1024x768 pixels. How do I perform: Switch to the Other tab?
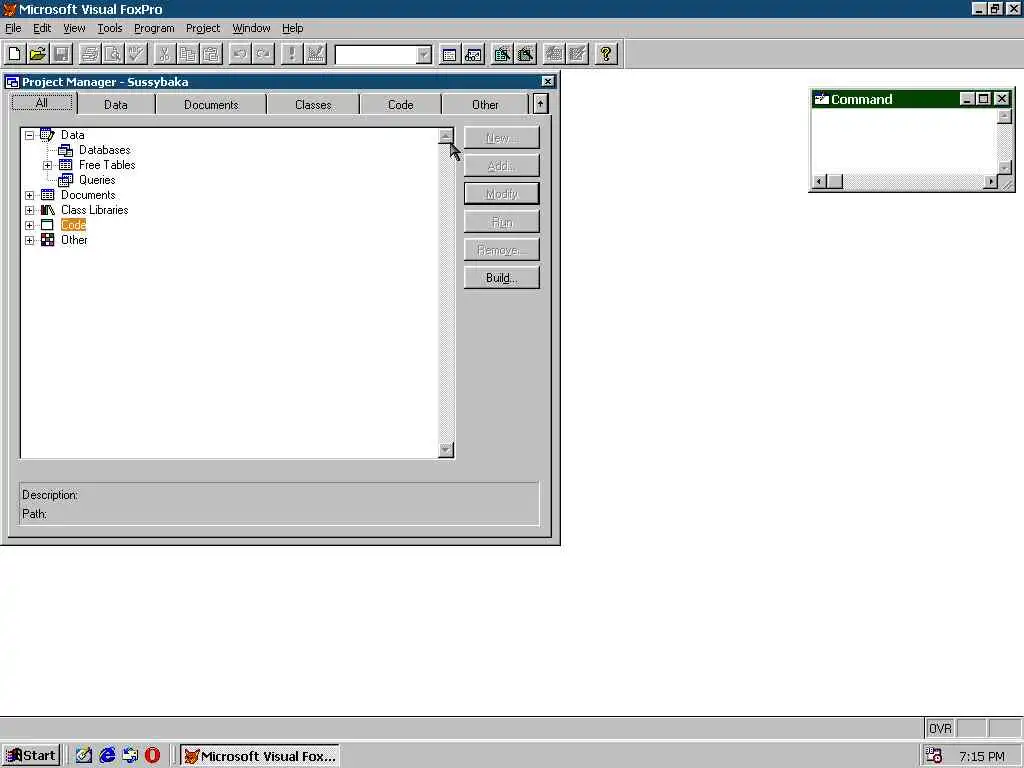click(x=485, y=104)
